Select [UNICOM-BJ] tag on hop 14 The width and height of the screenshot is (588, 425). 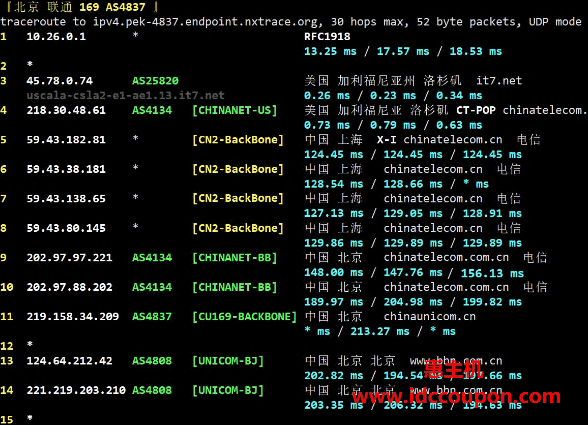228,390
